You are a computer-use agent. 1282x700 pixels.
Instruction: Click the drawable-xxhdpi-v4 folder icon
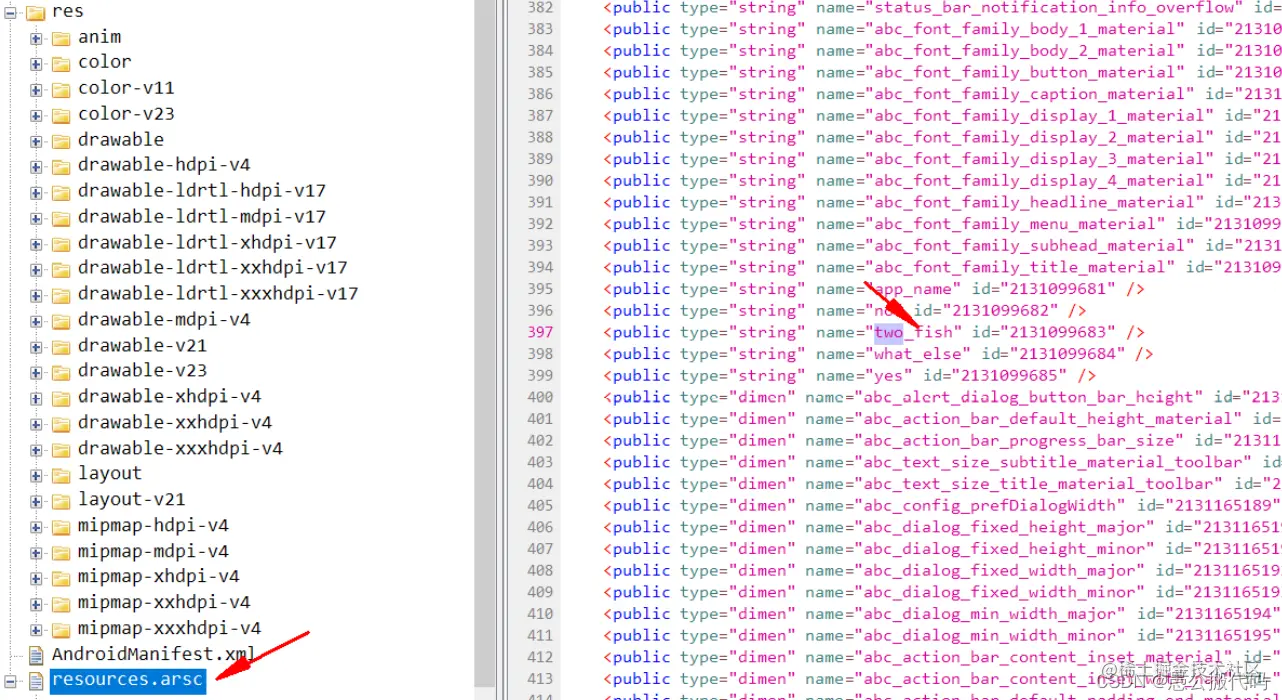(61, 424)
